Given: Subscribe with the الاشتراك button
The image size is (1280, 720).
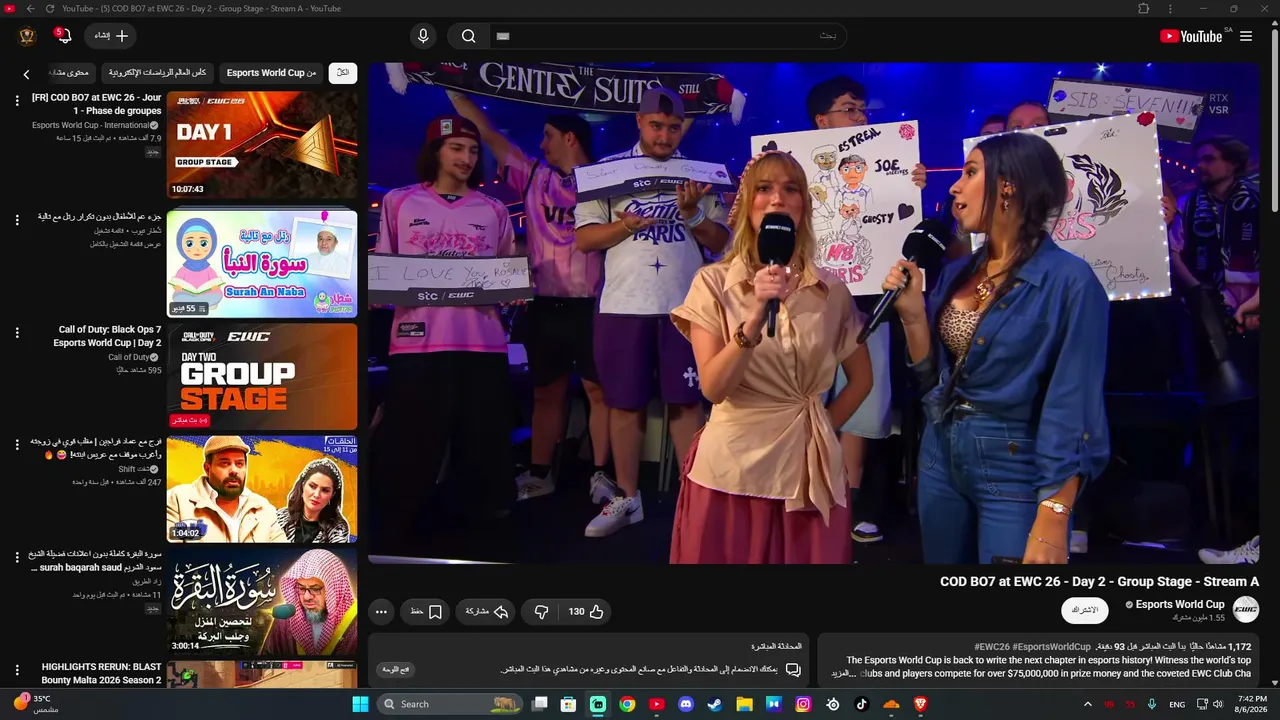Looking at the screenshot, I should point(1085,610).
